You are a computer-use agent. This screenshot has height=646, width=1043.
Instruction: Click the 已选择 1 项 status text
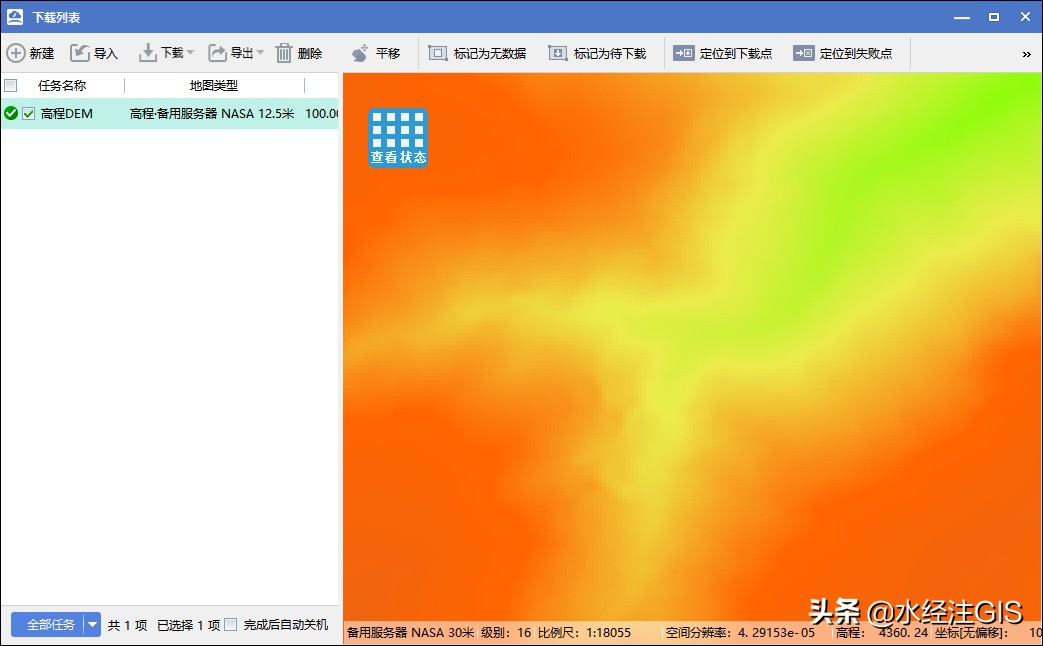pos(188,625)
